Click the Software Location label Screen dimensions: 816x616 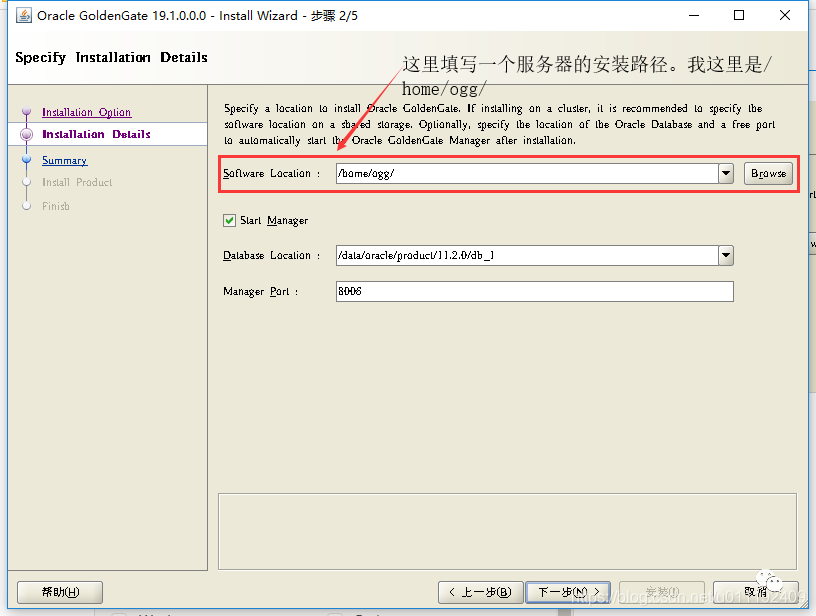pyautogui.click(x=271, y=174)
